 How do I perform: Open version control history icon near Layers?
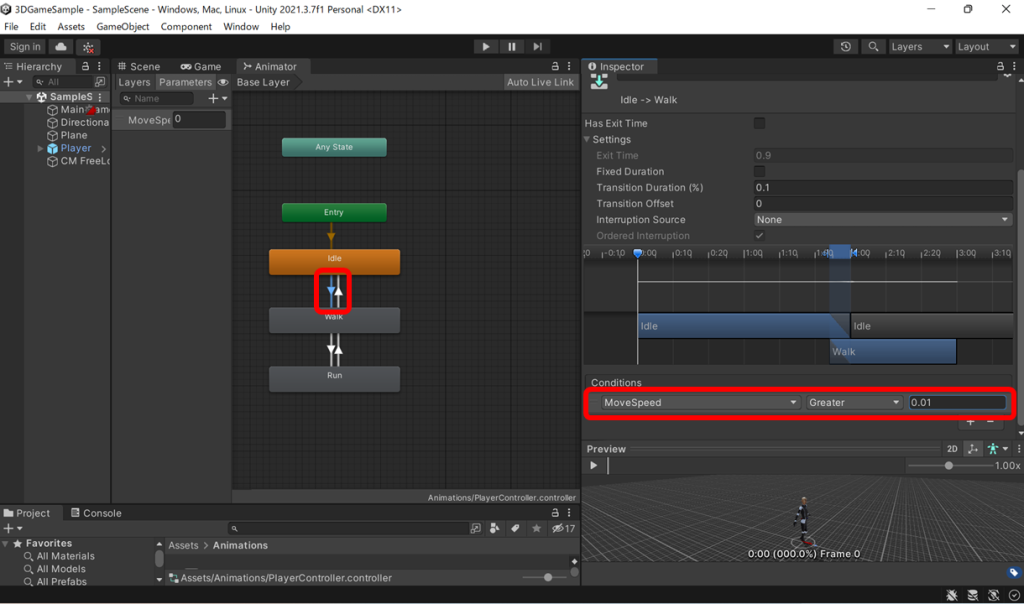coord(847,46)
